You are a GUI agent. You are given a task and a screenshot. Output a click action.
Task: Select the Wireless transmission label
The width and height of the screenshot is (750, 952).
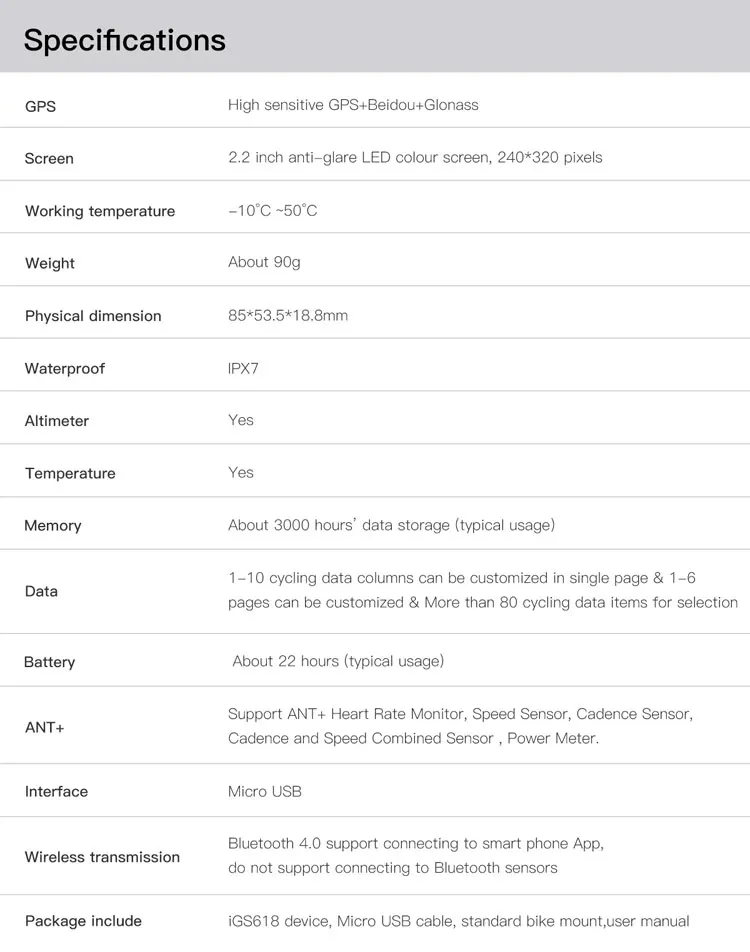[x=102, y=857]
